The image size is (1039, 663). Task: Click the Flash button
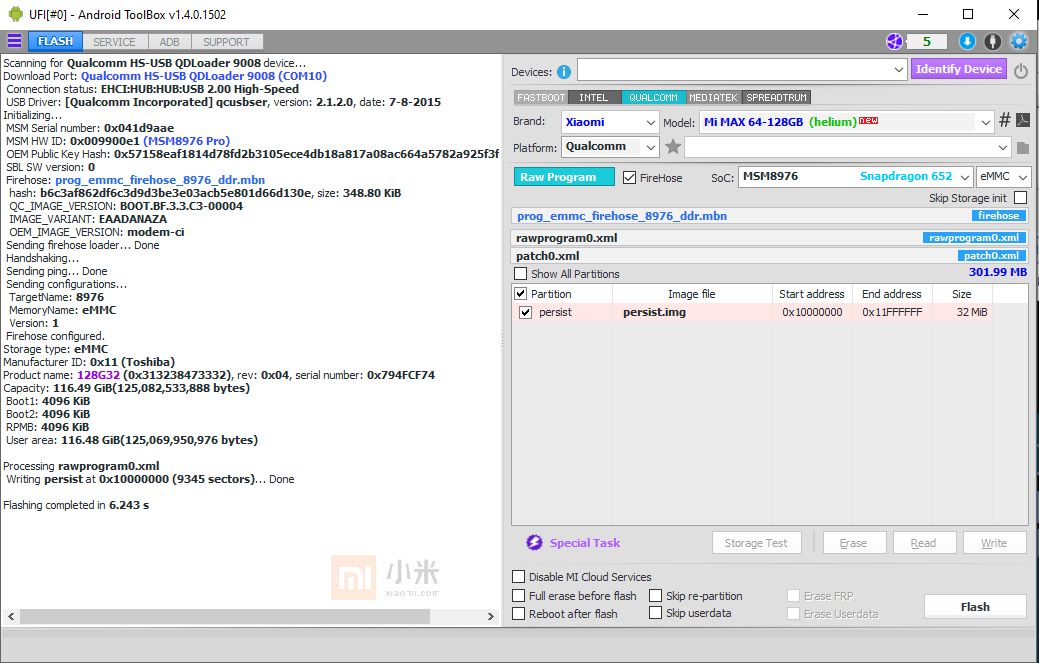point(975,607)
